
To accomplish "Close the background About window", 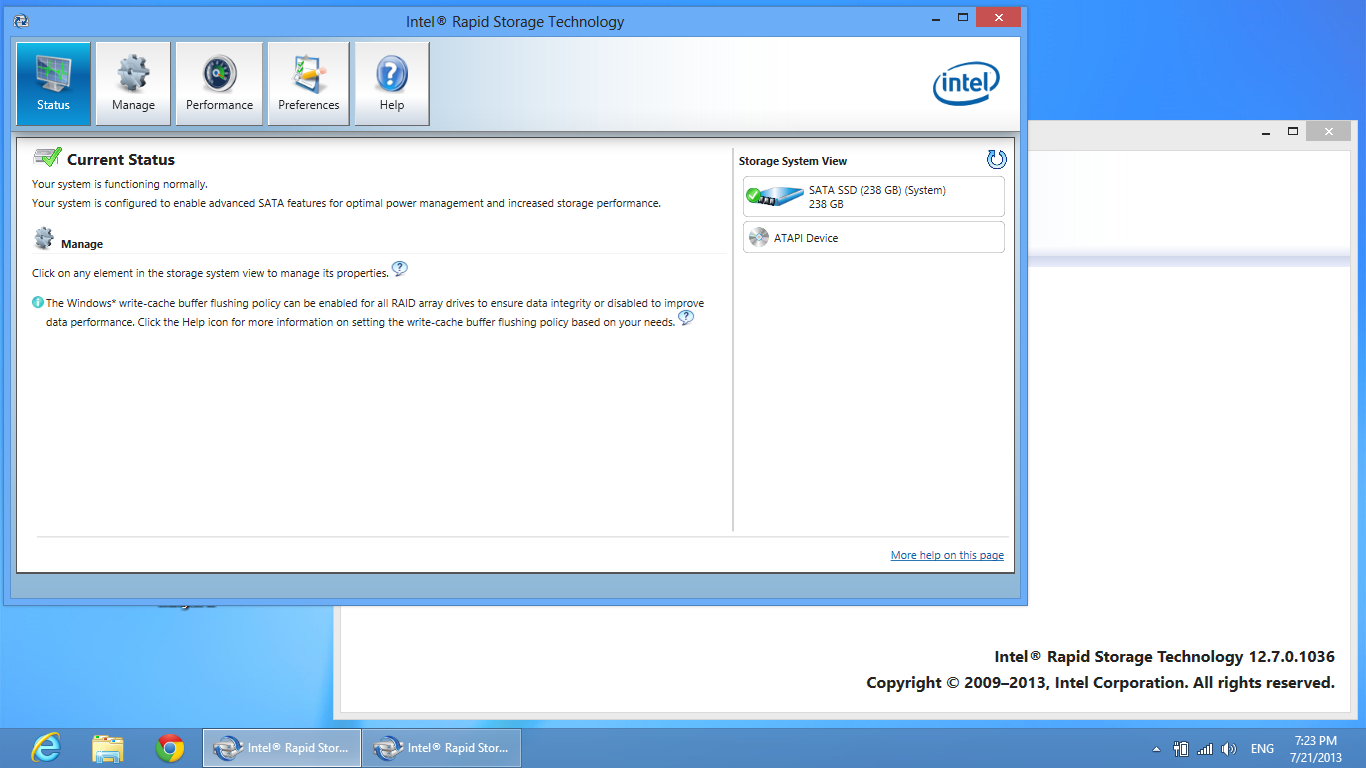I will pyautogui.click(x=1328, y=131).
